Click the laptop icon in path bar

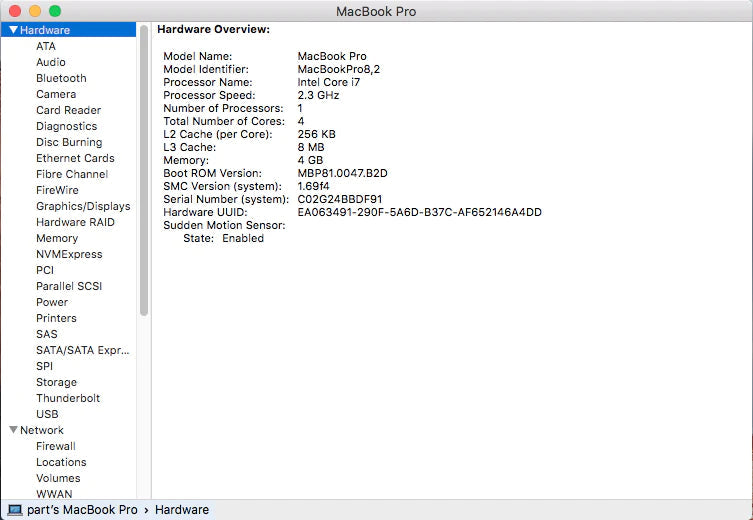click(x=15, y=510)
